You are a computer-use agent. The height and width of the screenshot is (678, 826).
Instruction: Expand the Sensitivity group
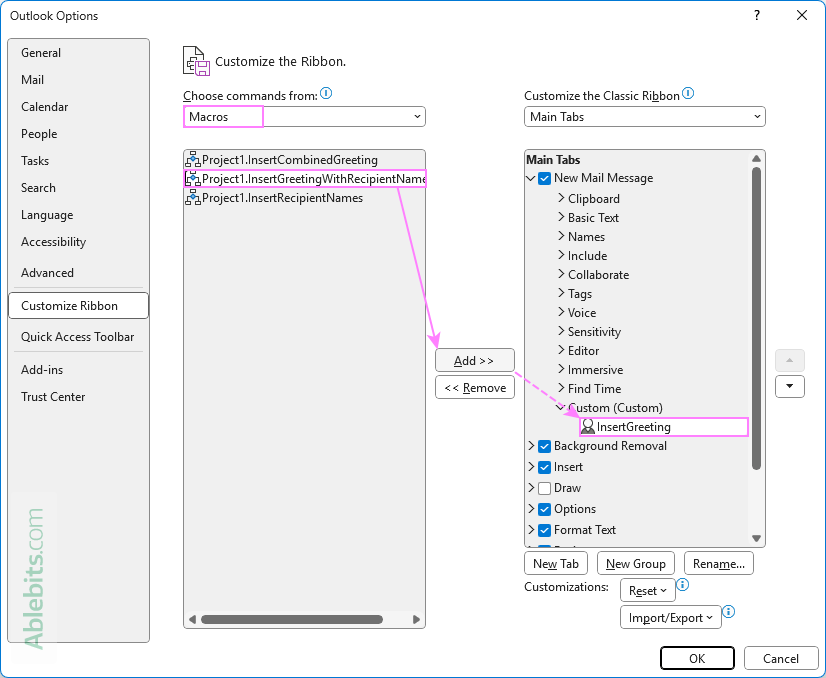pos(561,331)
